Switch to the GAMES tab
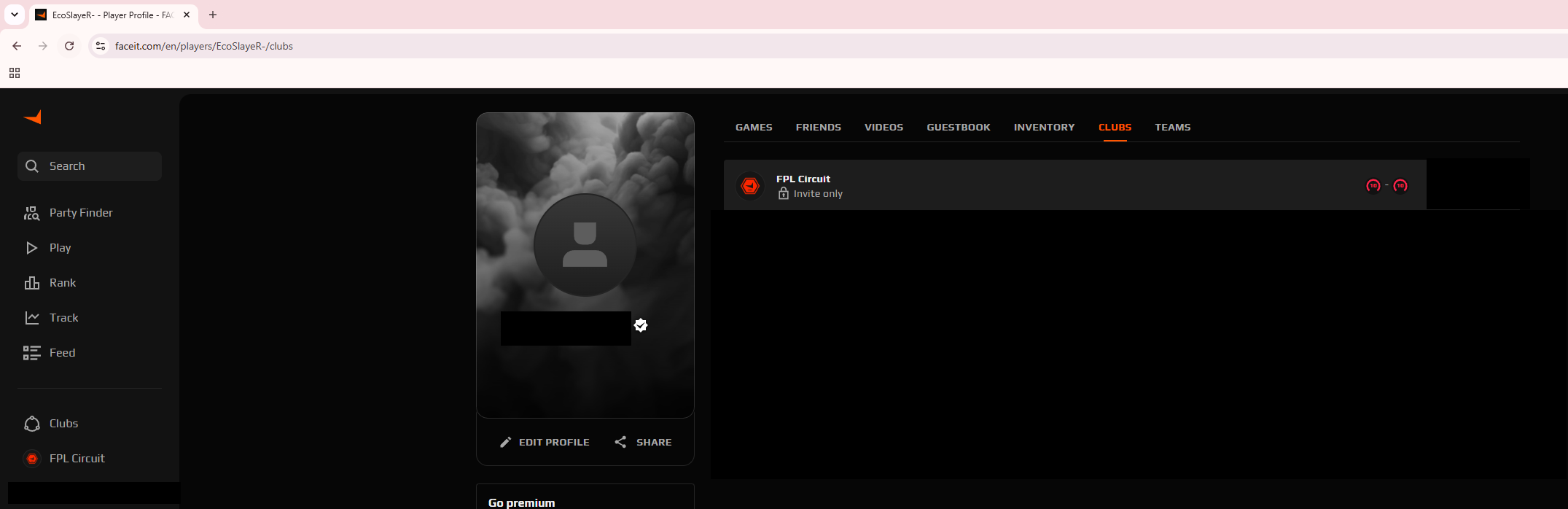The image size is (1568, 509). pyautogui.click(x=754, y=127)
